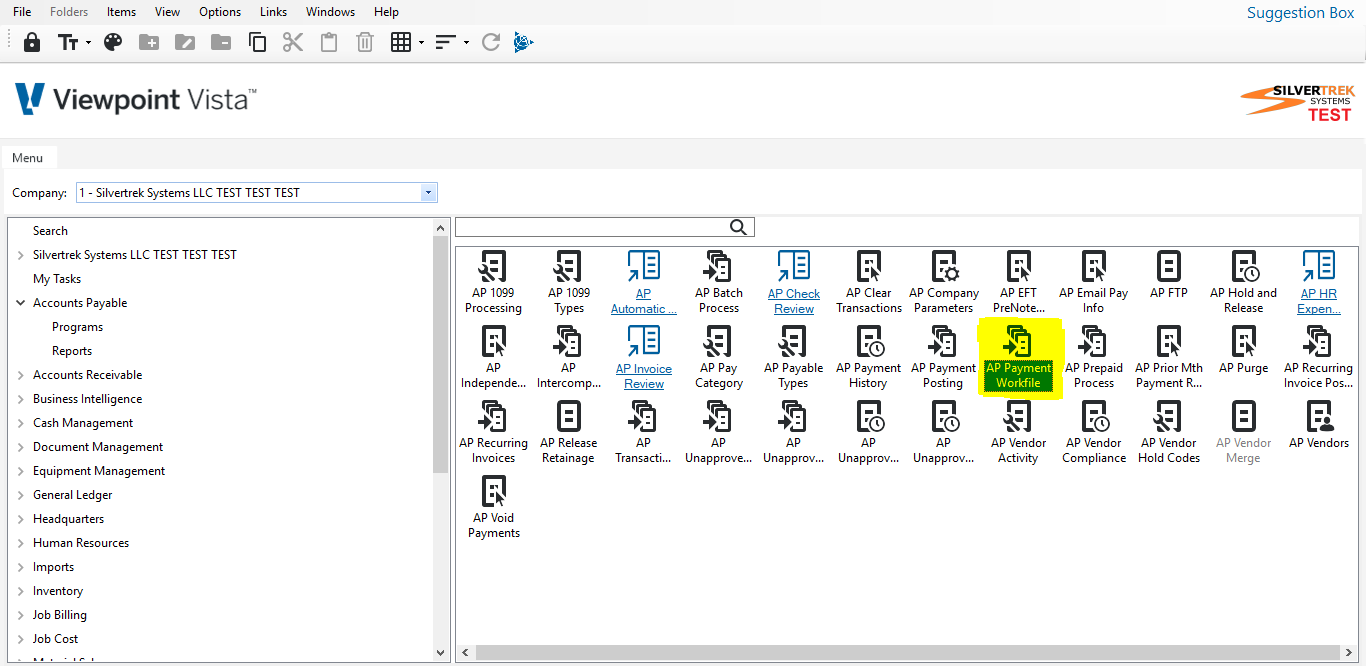Open the AP 1099 Processing form
This screenshot has width=1366, height=666.
493,283
